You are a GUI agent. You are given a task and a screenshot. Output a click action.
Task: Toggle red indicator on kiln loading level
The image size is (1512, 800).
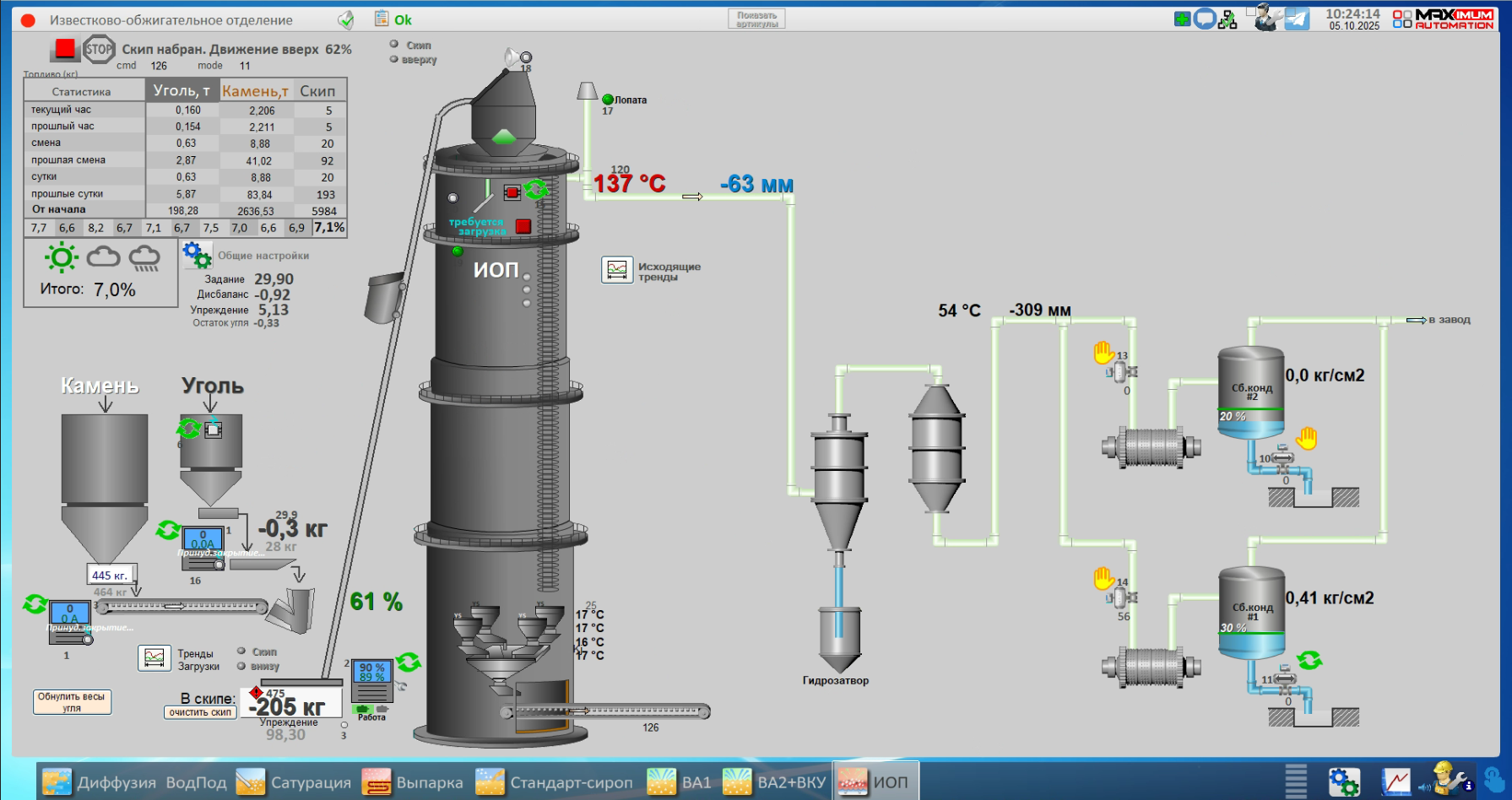click(523, 226)
